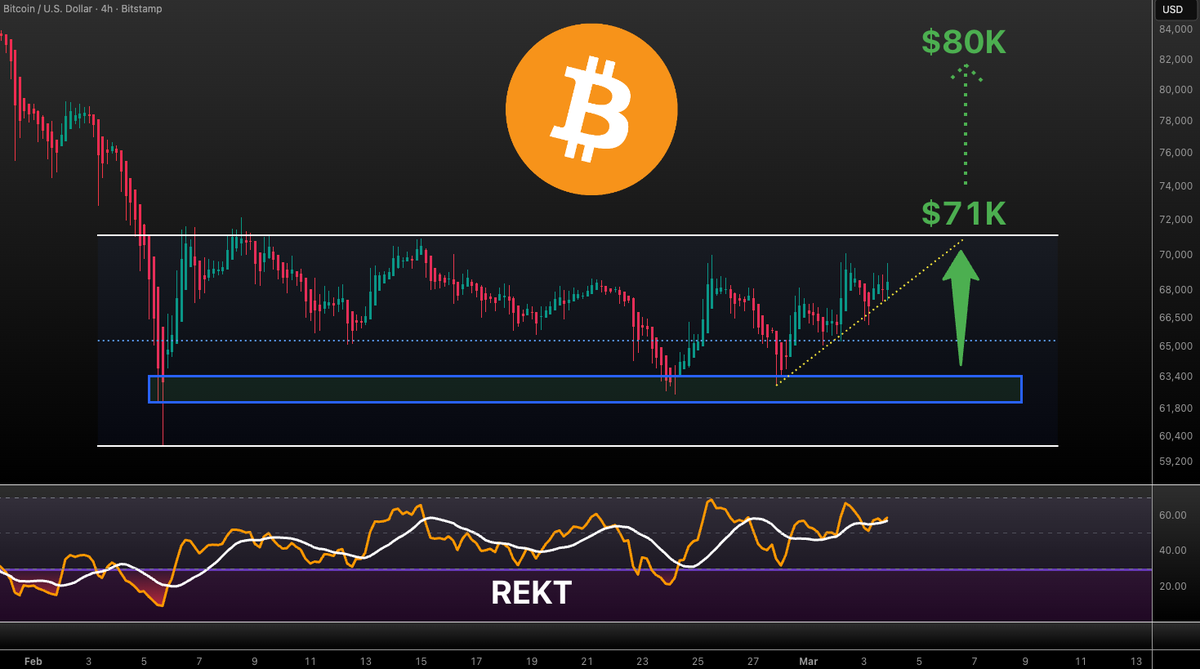The height and width of the screenshot is (669, 1200).
Task: Click the 21 date on time axis
Action: [x=588, y=662]
